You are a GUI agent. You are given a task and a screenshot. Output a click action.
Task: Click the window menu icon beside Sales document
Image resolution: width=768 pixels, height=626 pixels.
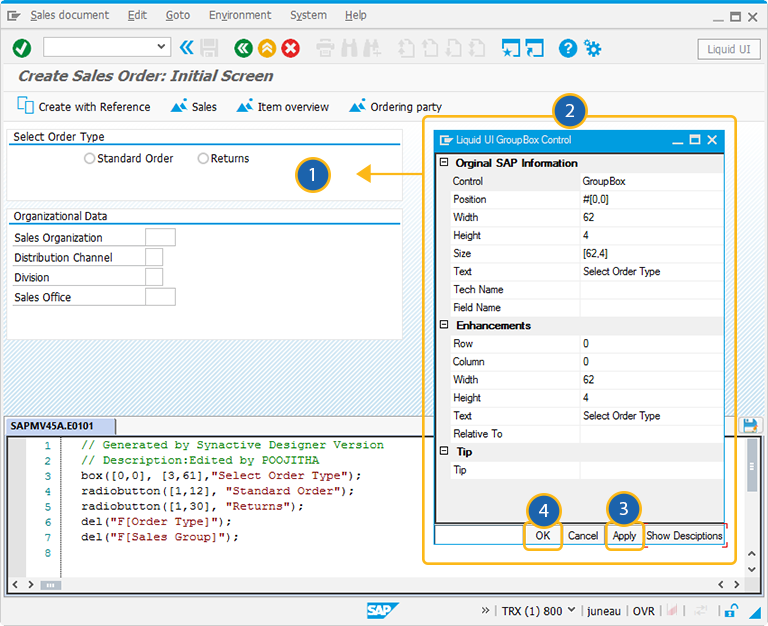[x=14, y=16]
